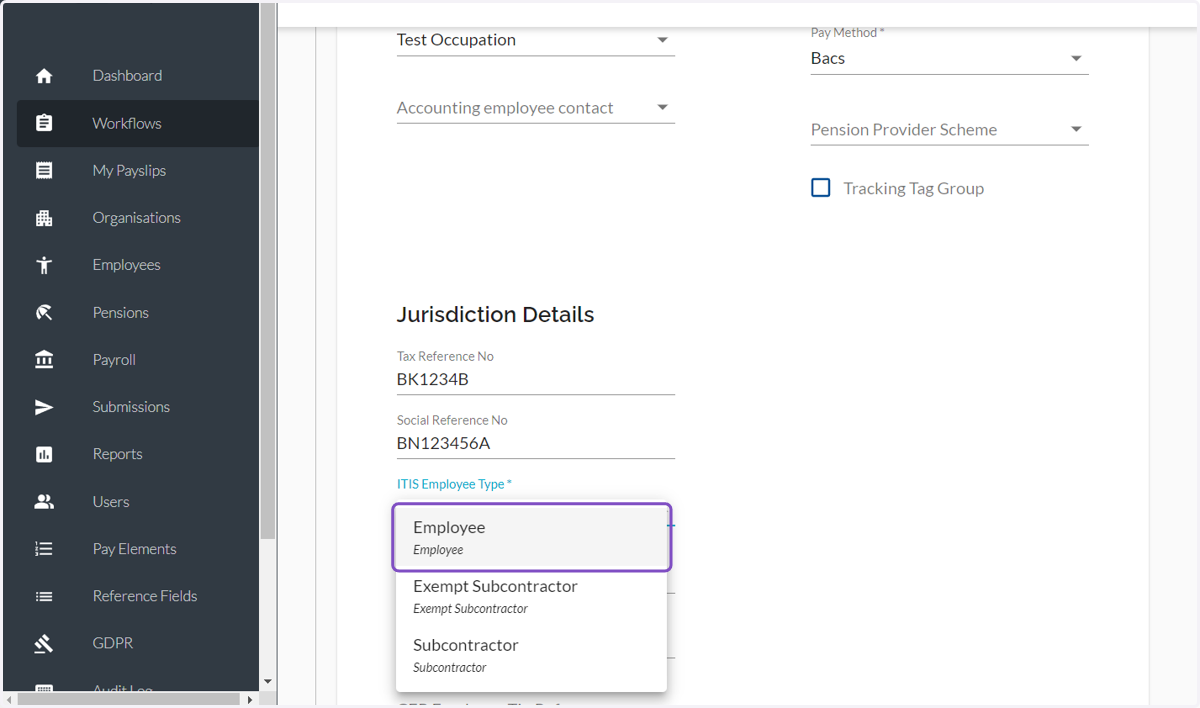Viewport: 1200px width, 708px height.
Task: Click the Organisations building icon
Action: pos(44,218)
